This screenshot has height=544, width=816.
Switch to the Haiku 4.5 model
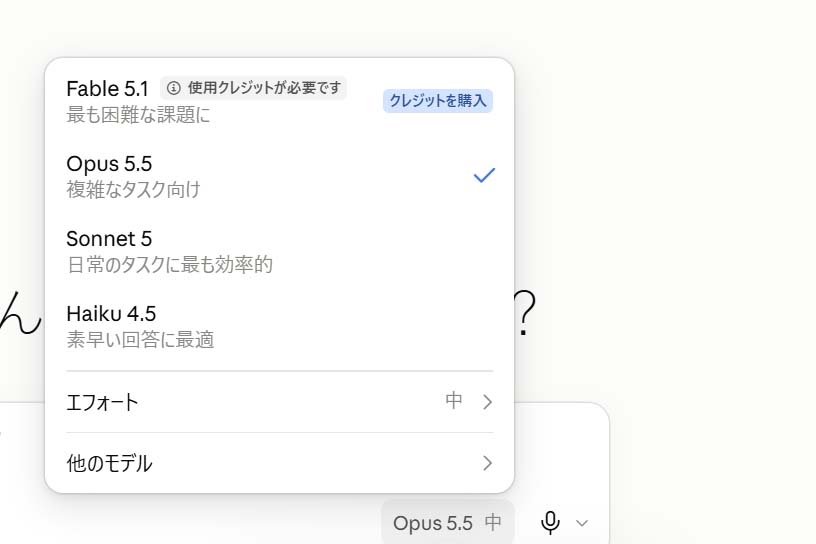(x=279, y=326)
